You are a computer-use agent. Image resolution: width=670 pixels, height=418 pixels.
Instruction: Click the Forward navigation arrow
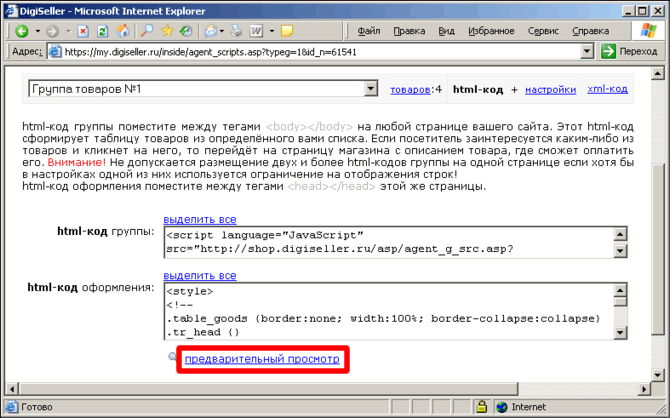pyautogui.click(x=53, y=31)
